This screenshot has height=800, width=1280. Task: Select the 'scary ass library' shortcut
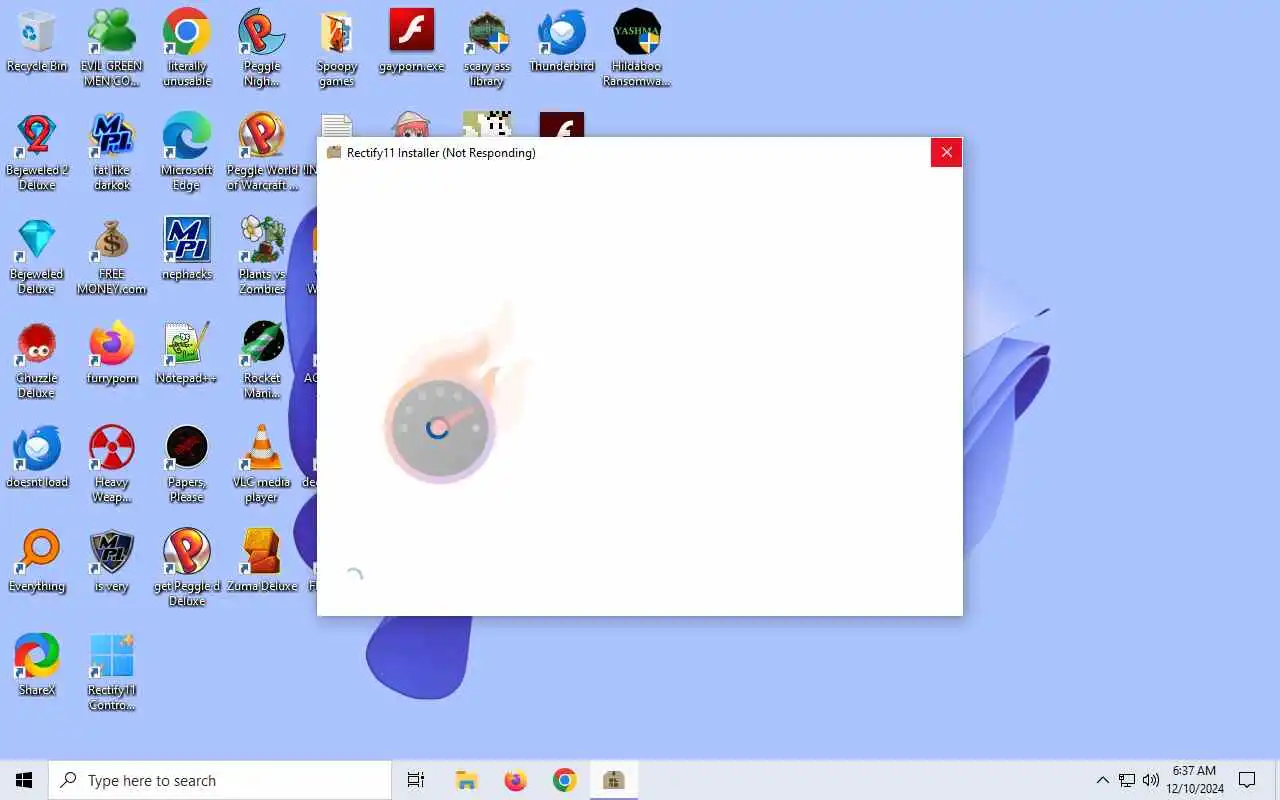(487, 48)
